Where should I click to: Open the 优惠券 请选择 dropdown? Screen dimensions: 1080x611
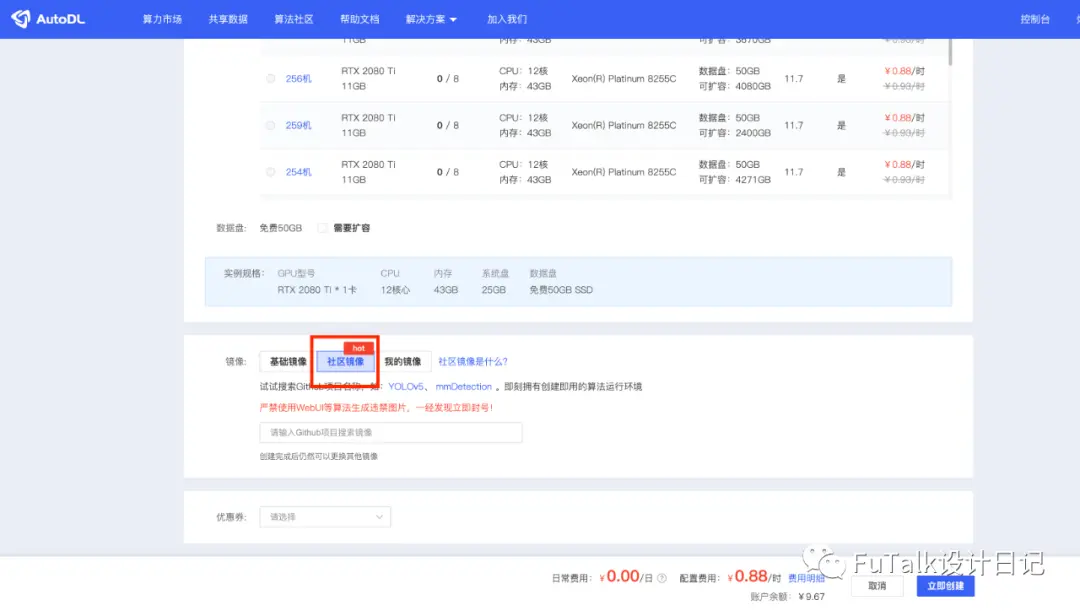pos(325,517)
